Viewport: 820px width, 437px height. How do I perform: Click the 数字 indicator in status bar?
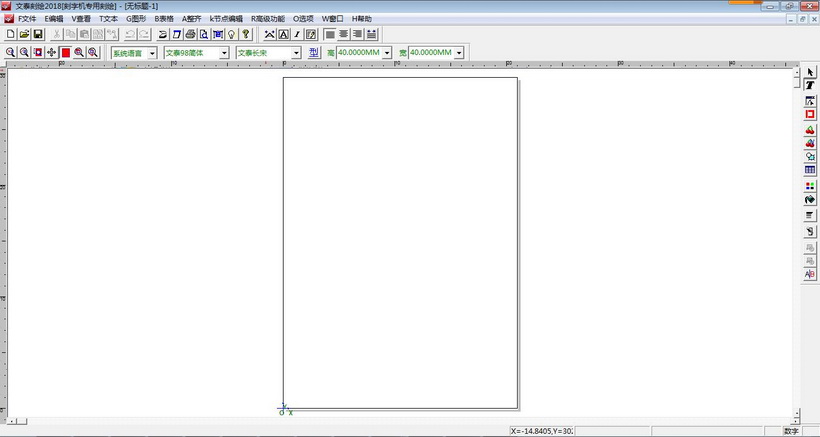791,431
